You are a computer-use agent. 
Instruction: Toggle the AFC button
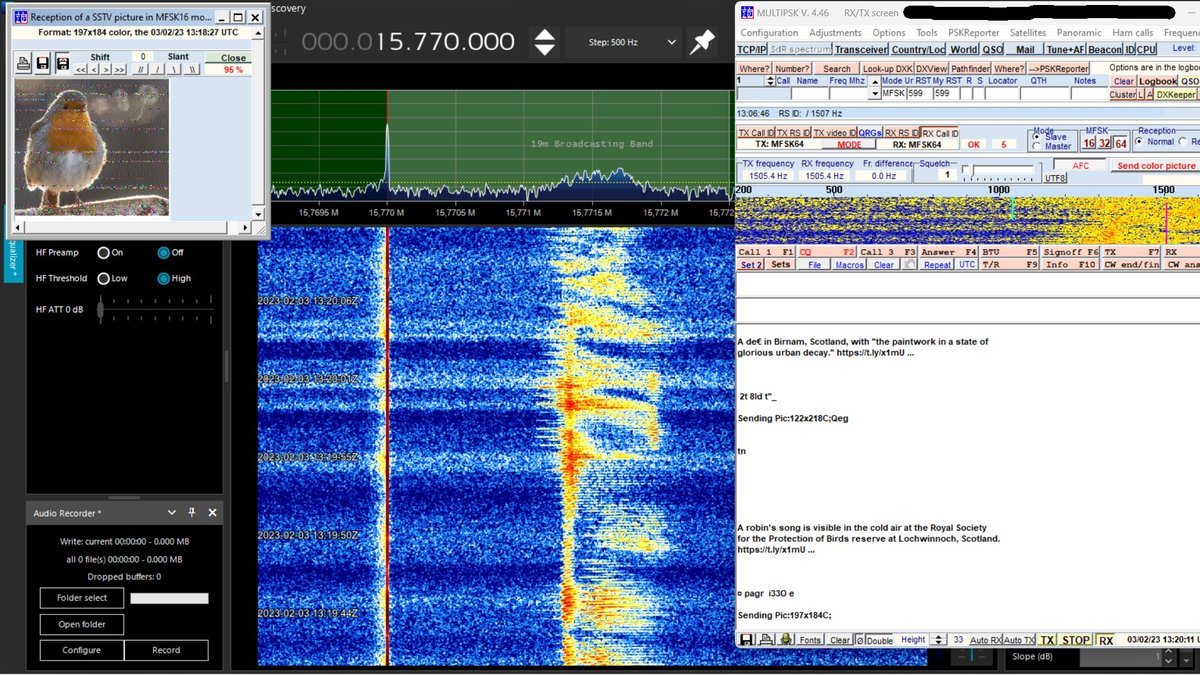tap(1080, 166)
